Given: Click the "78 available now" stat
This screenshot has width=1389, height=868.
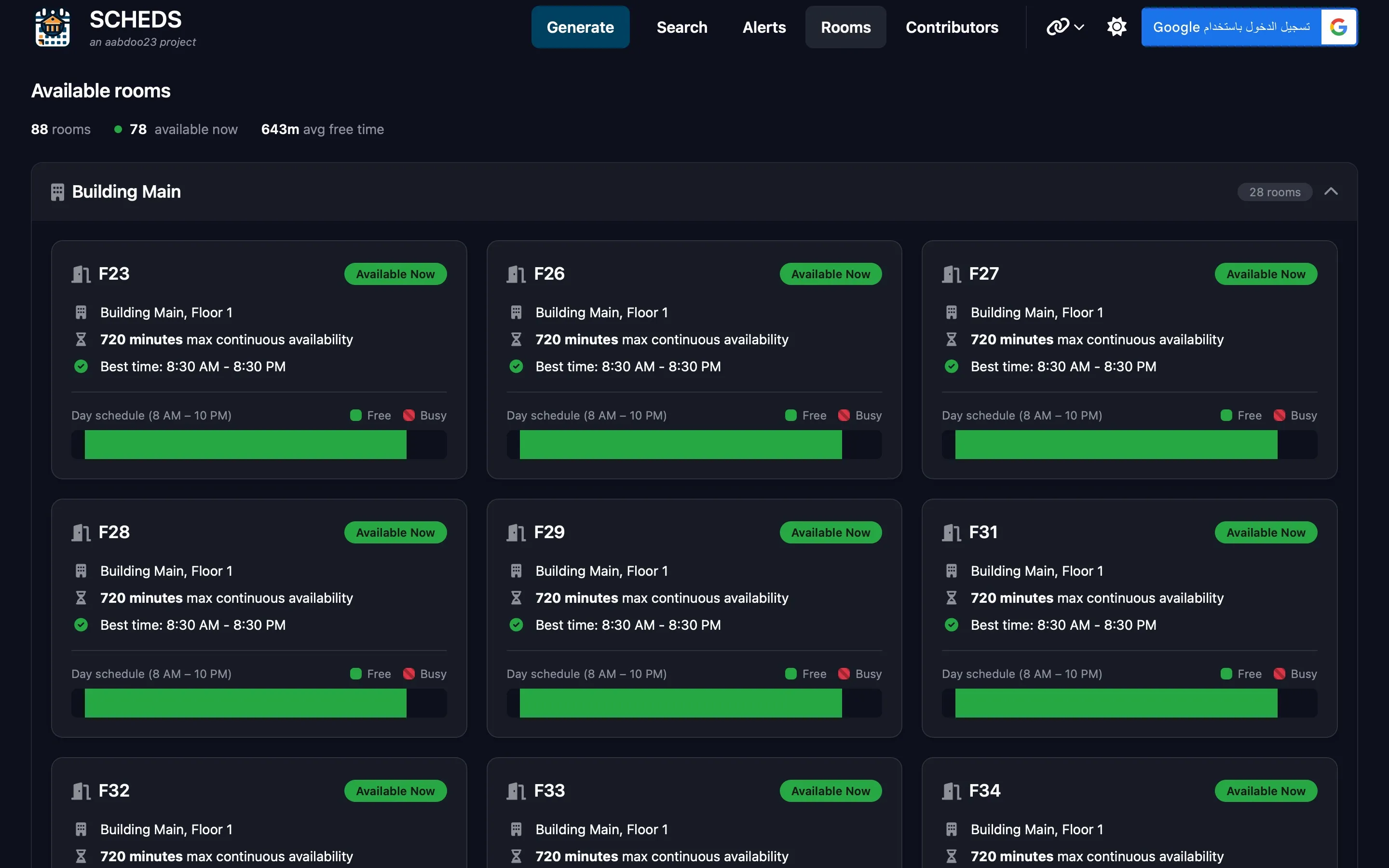Looking at the screenshot, I should tap(176, 129).
